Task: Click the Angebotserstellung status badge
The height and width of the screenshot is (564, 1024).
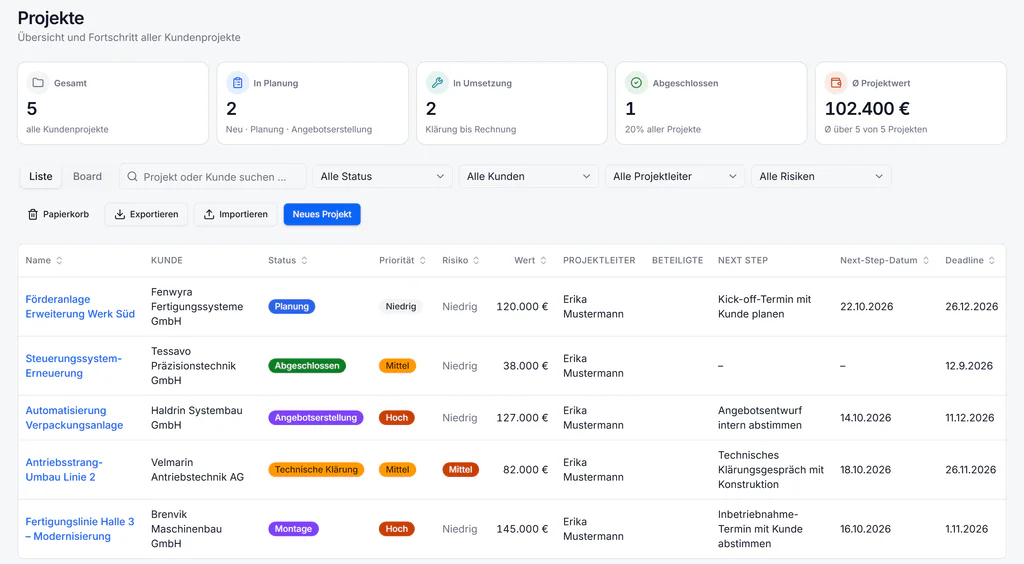Action: pos(315,418)
